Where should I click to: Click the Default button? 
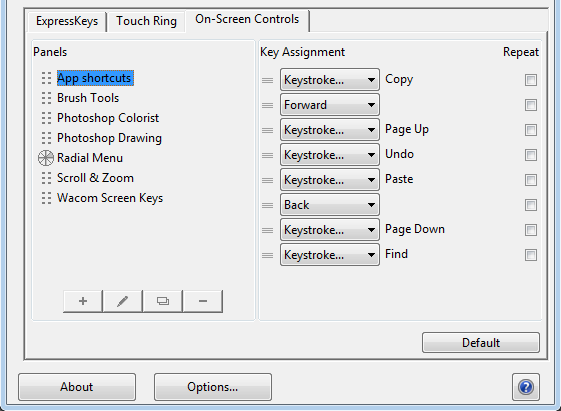[x=481, y=343]
